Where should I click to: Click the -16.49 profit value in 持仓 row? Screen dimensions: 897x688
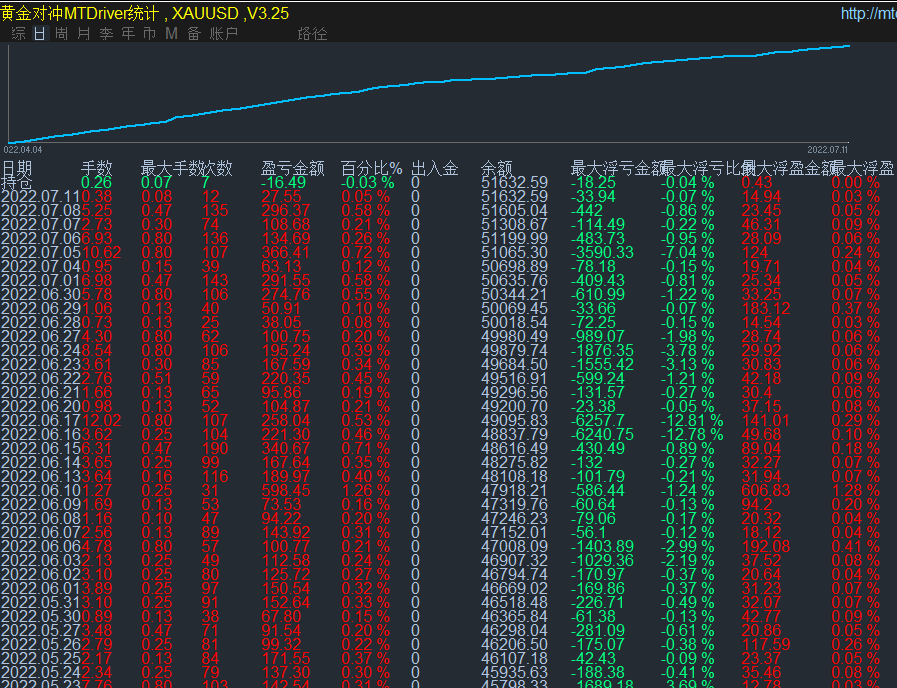click(283, 182)
